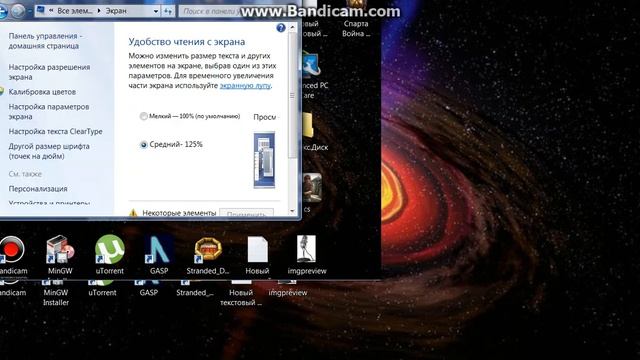Screen dimensions: 640x360
Task: Click the refresh arrows button in address bar
Action: coord(168,11)
